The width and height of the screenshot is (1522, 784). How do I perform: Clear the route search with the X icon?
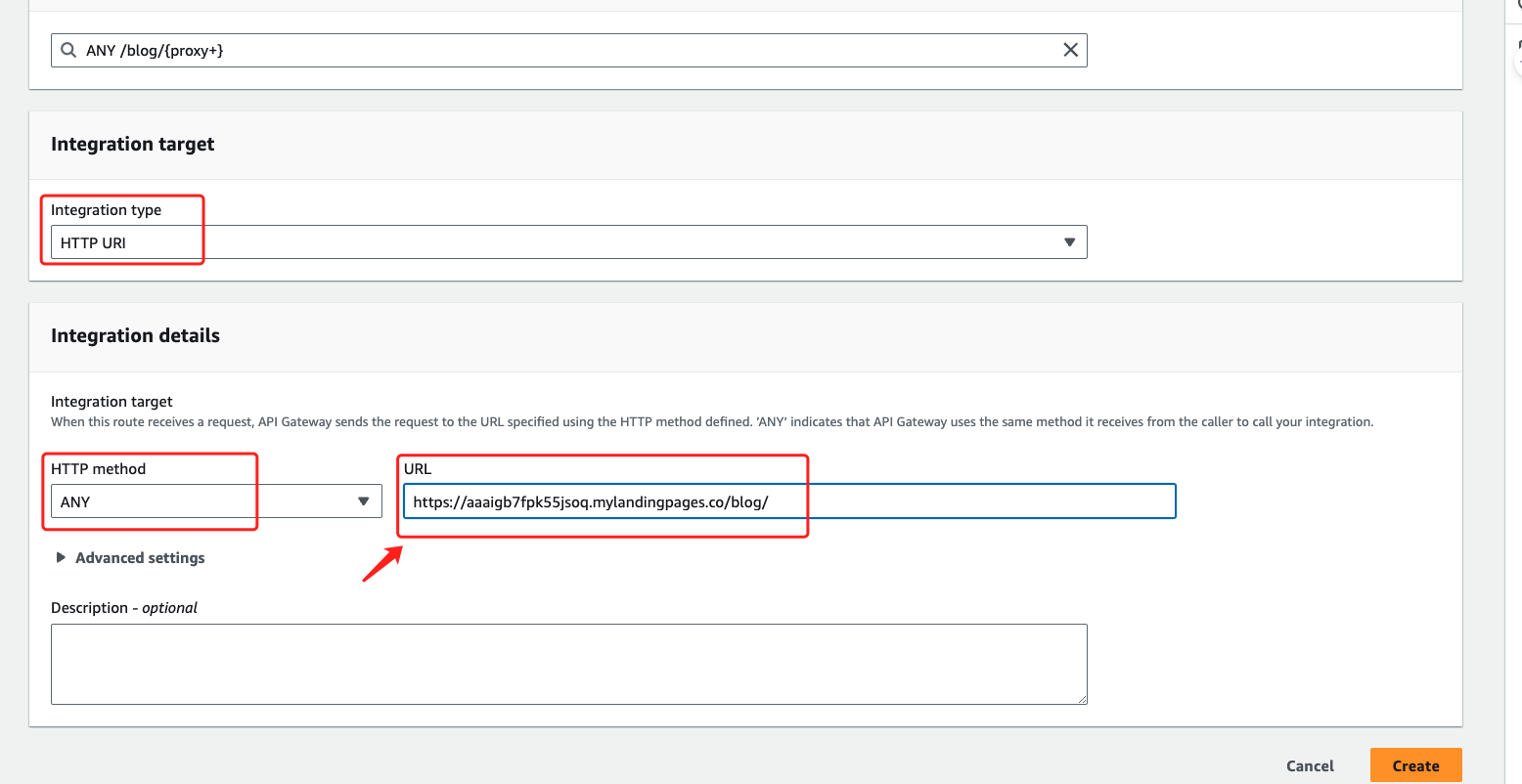tap(1070, 50)
